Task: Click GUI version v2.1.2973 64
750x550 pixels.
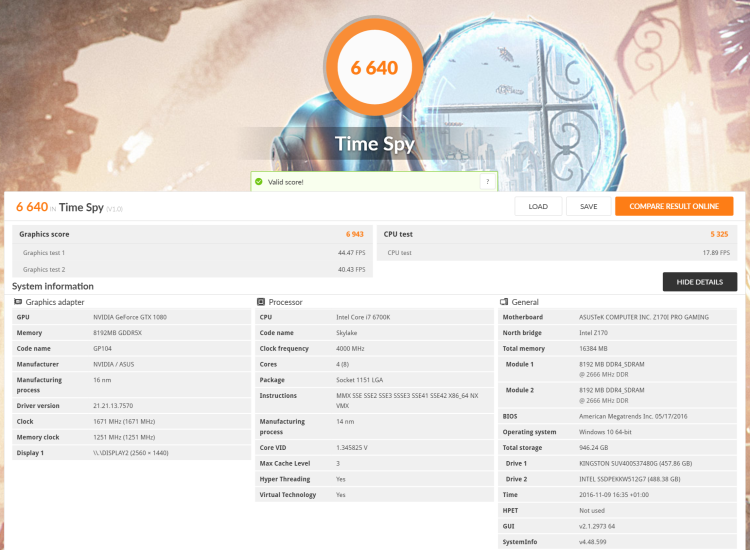Action: [597, 527]
